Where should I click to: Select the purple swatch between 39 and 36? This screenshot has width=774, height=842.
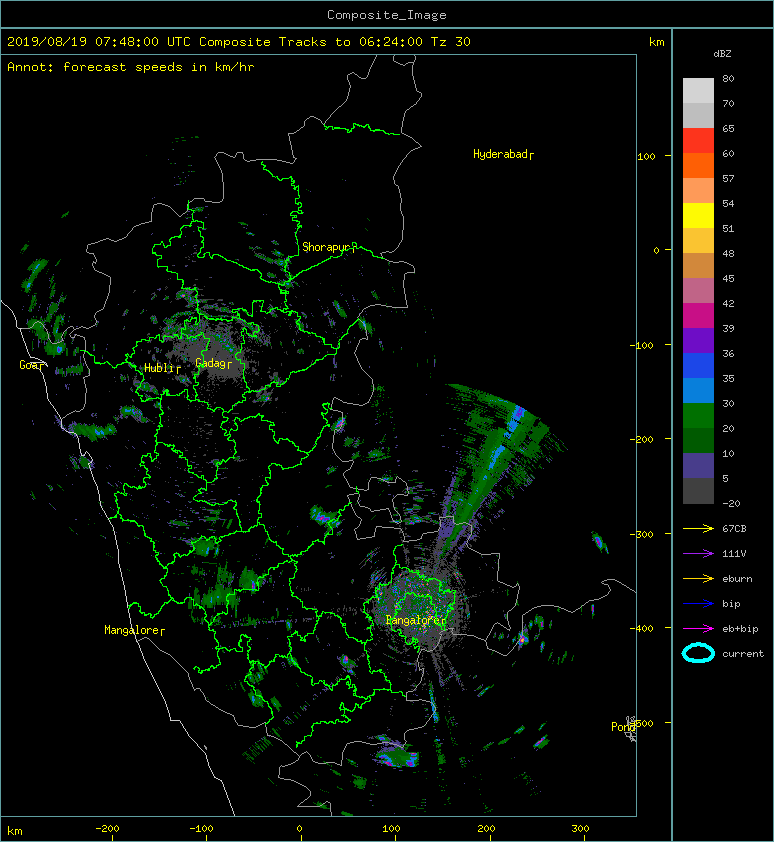pyautogui.click(x=698, y=340)
